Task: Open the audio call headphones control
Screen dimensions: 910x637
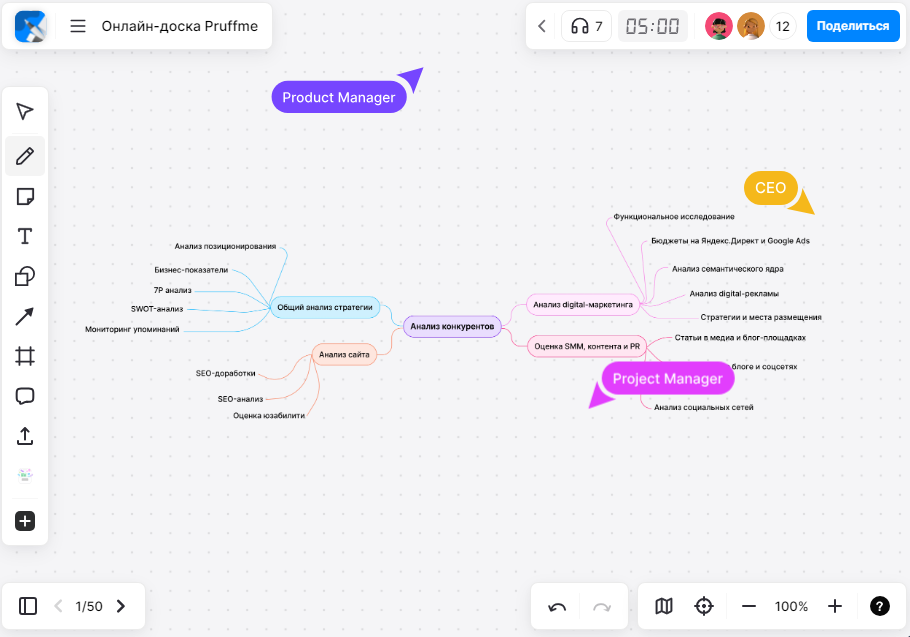Action: 586,26
